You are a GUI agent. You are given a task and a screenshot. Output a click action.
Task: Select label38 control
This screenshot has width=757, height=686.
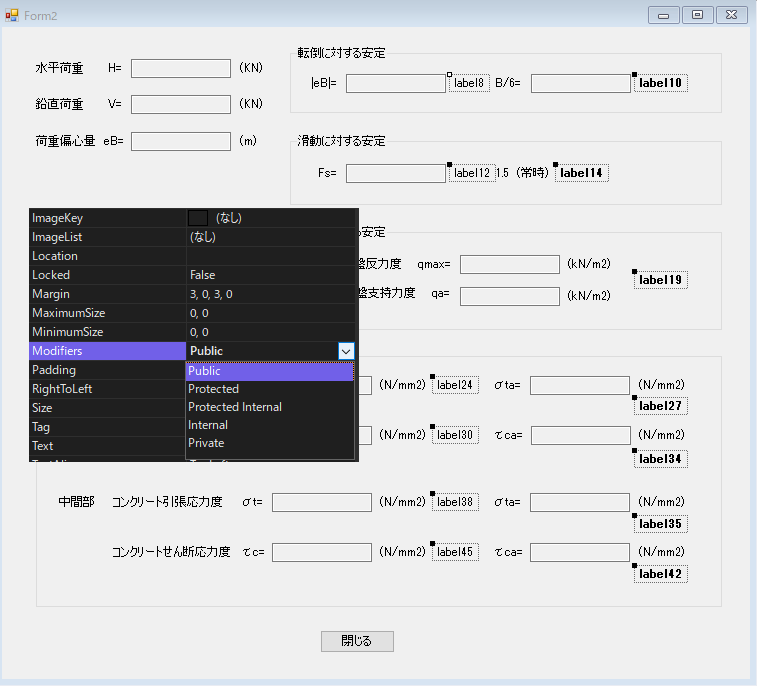pos(455,502)
